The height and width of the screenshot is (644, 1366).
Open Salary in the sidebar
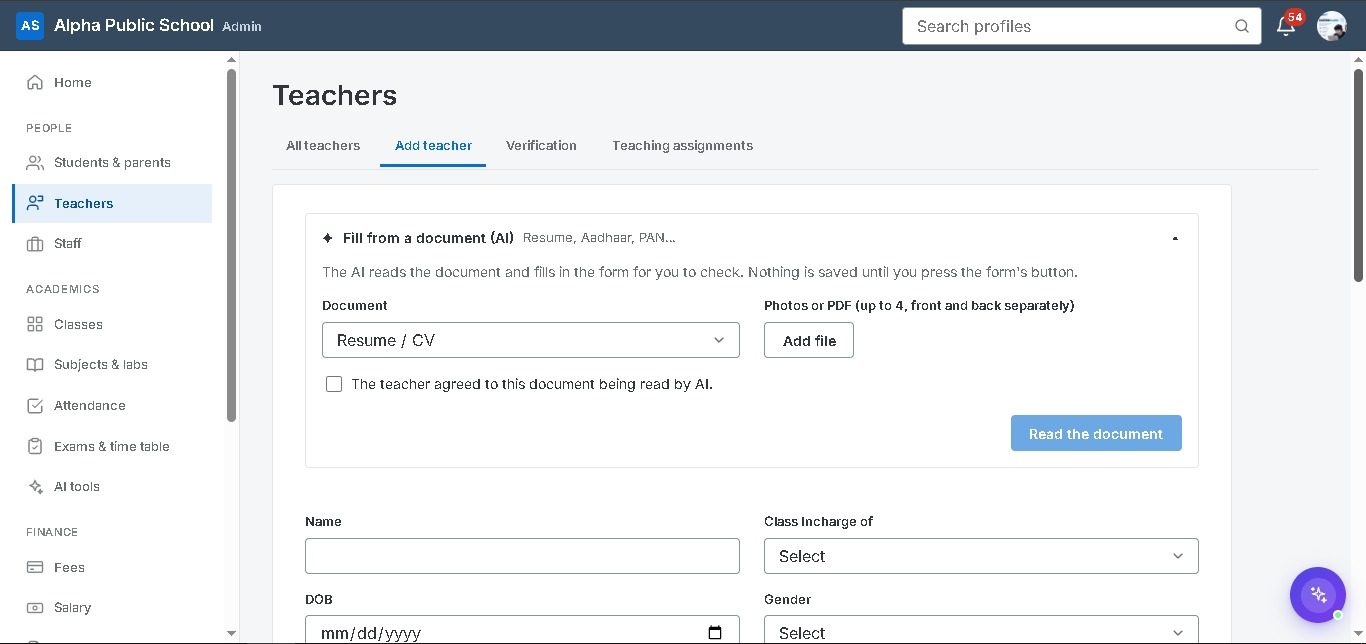click(x=112, y=607)
